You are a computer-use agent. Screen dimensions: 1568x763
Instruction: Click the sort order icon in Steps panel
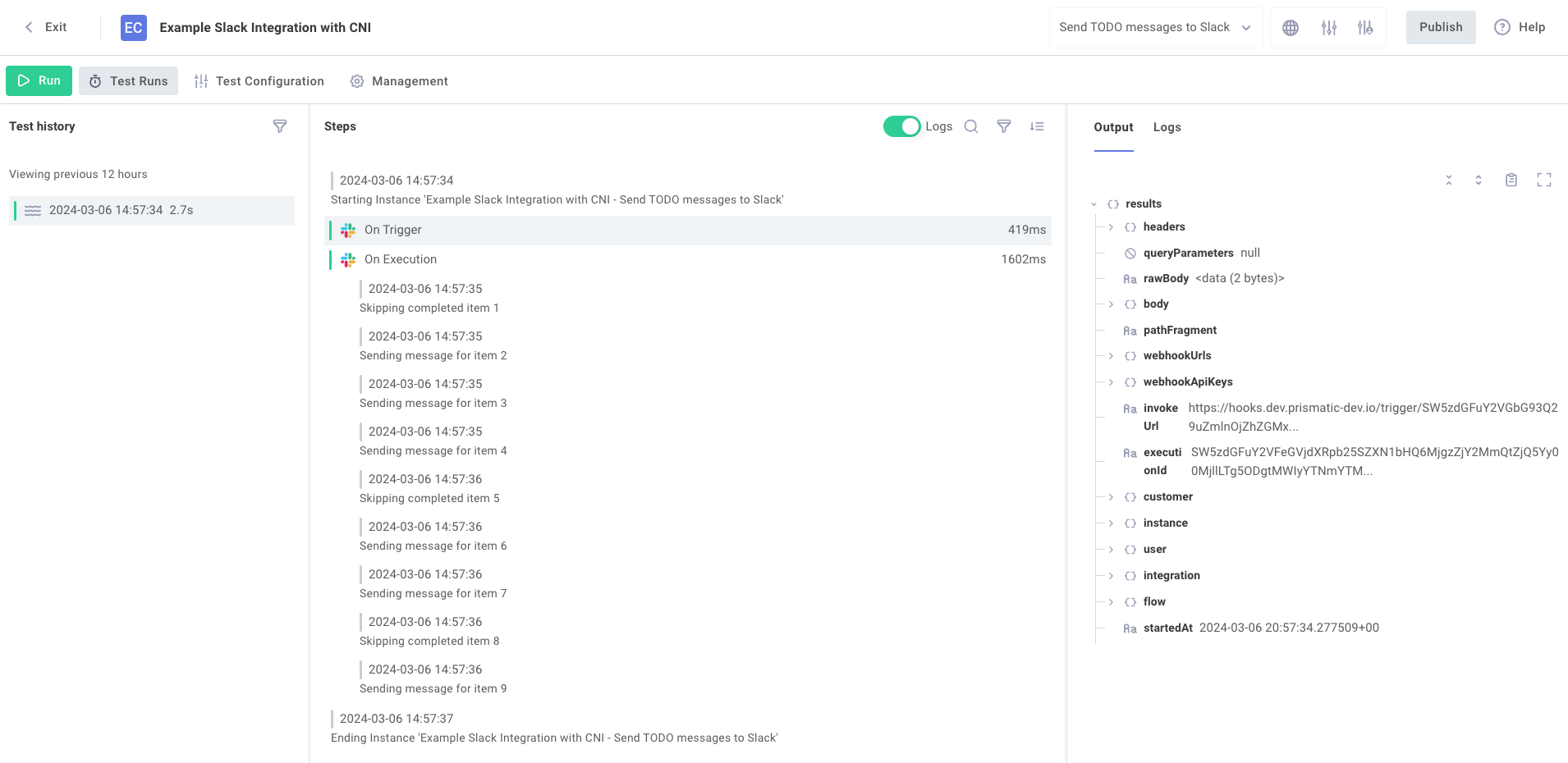(1037, 126)
